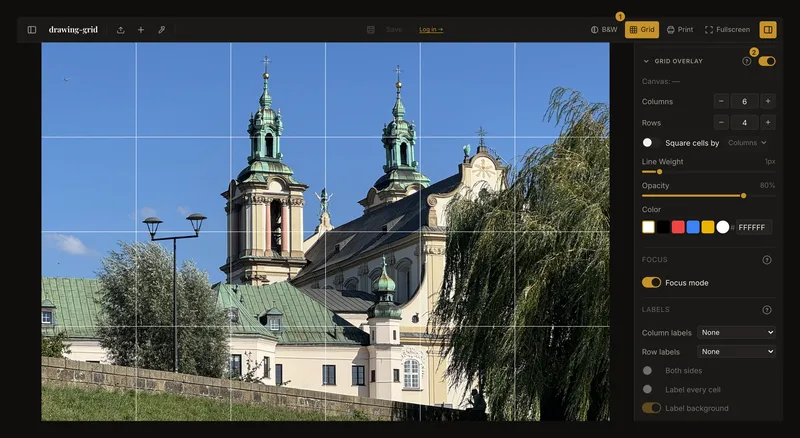Click the Save button

point(394,30)
